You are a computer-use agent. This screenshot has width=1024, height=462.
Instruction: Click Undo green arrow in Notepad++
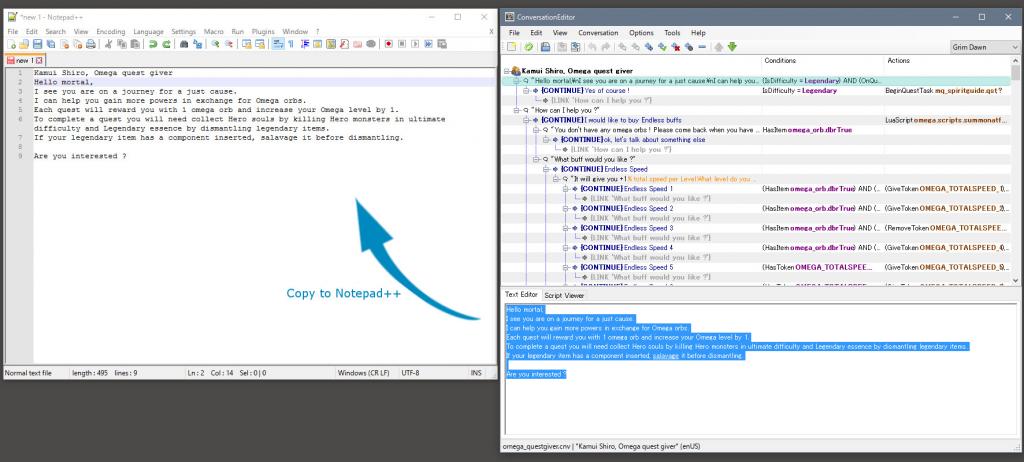point(152,44)
